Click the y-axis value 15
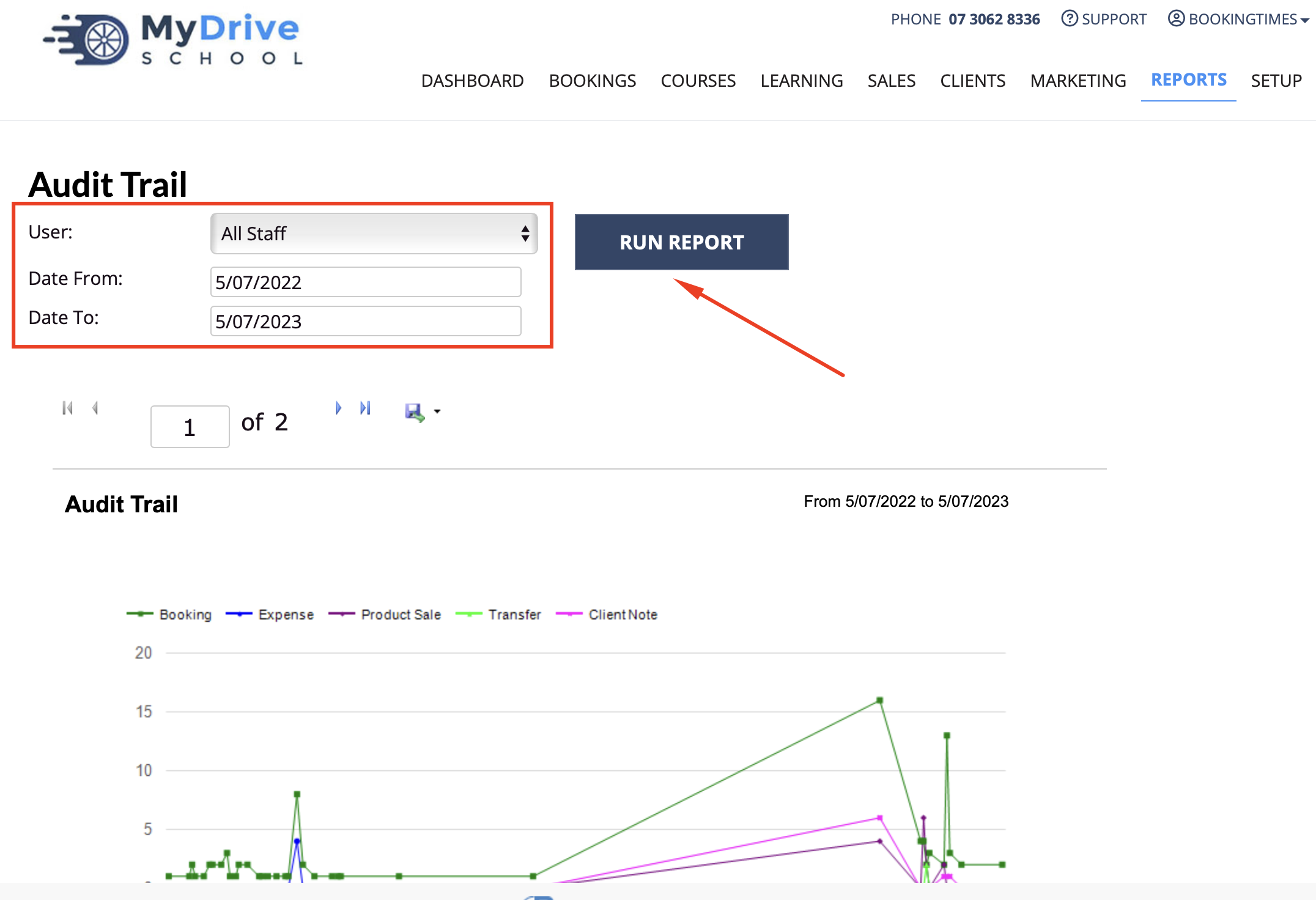 (143, 712)
